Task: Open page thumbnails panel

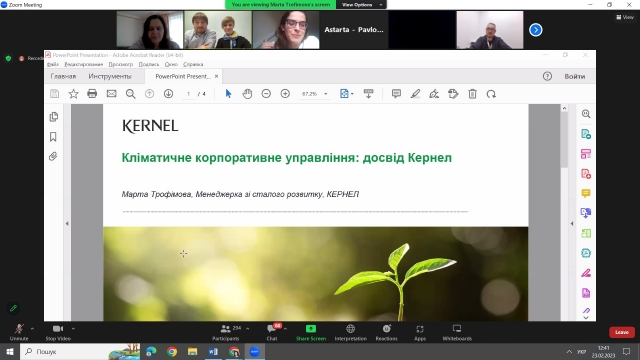Action: [53, 117]
